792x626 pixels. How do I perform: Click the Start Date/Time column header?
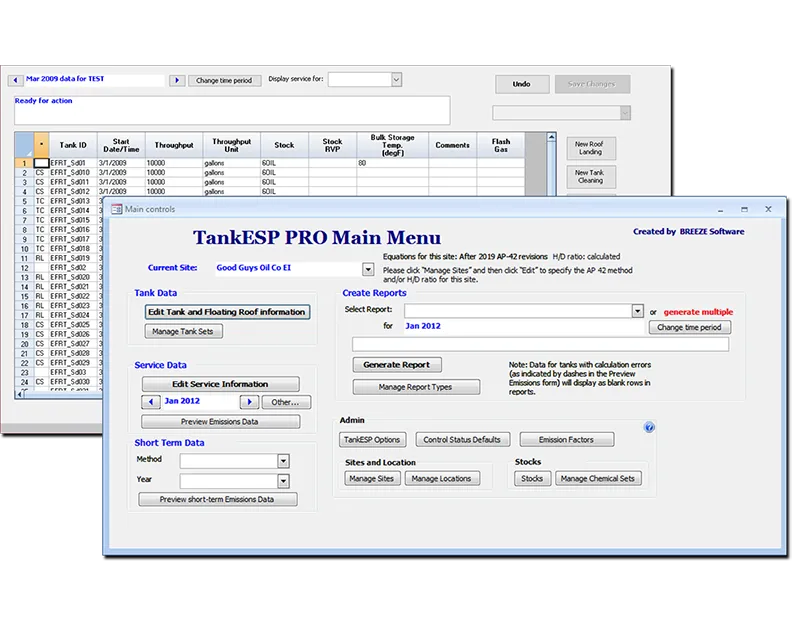tap(121, 146)
